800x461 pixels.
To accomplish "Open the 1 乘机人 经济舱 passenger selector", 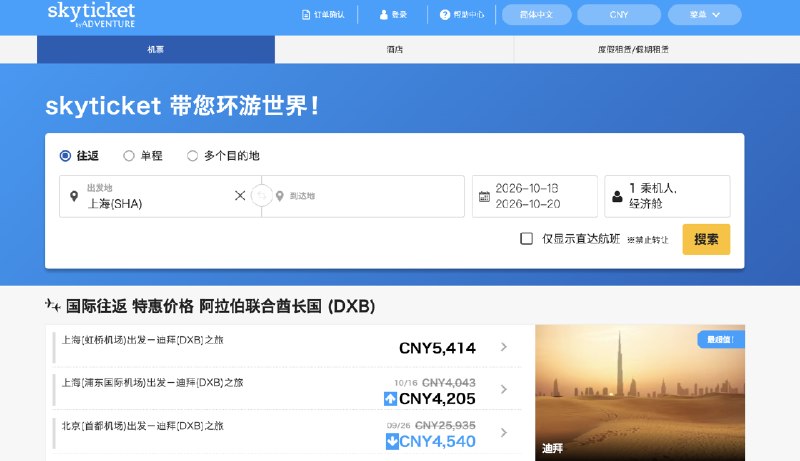I will click(x=667, y=196).
